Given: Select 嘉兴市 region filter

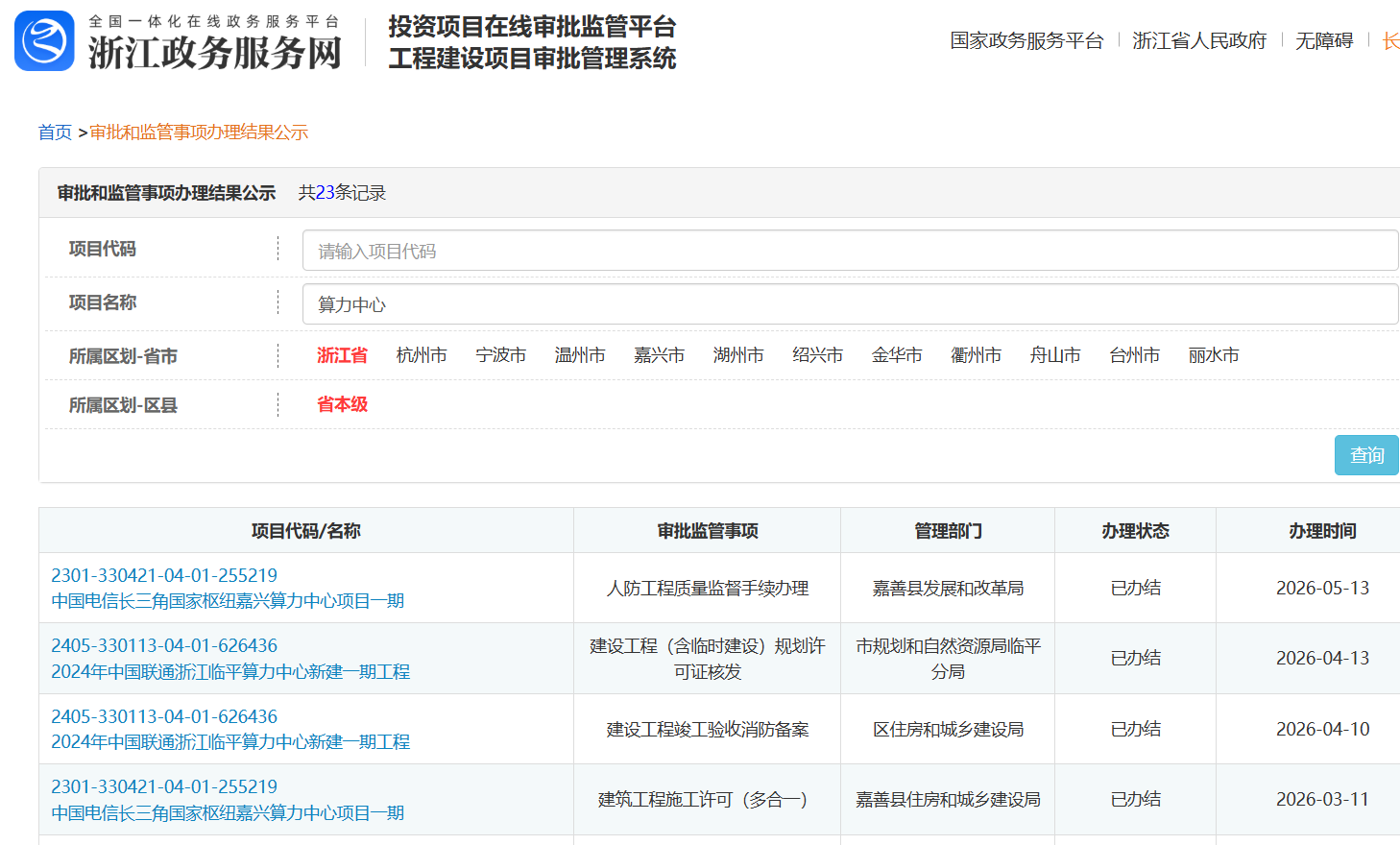Looking at the screenshot, I should [x=660, y=355].
